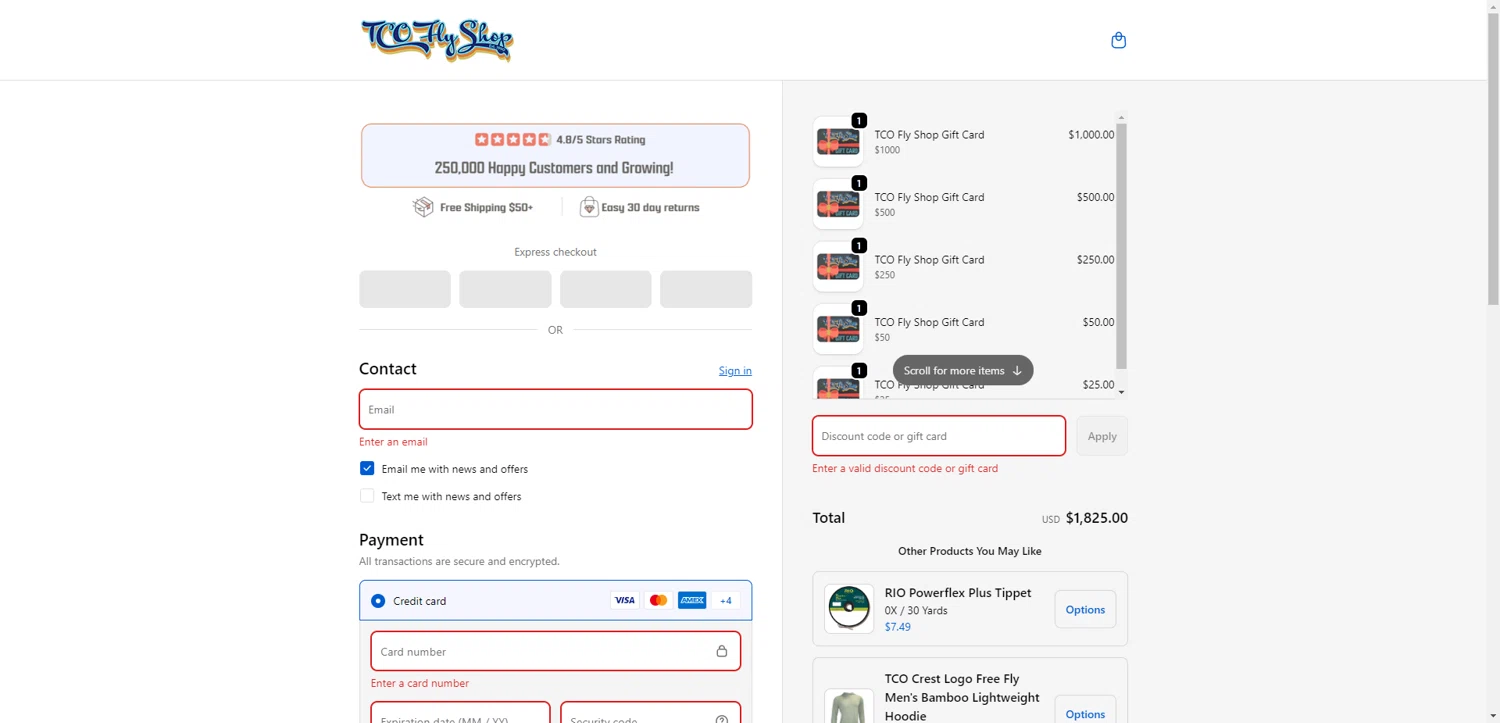Image resolution: width=1500 pixels, height=723 pixels.
Task: Click the Sign in link
Action: click(x=735, y=371)
